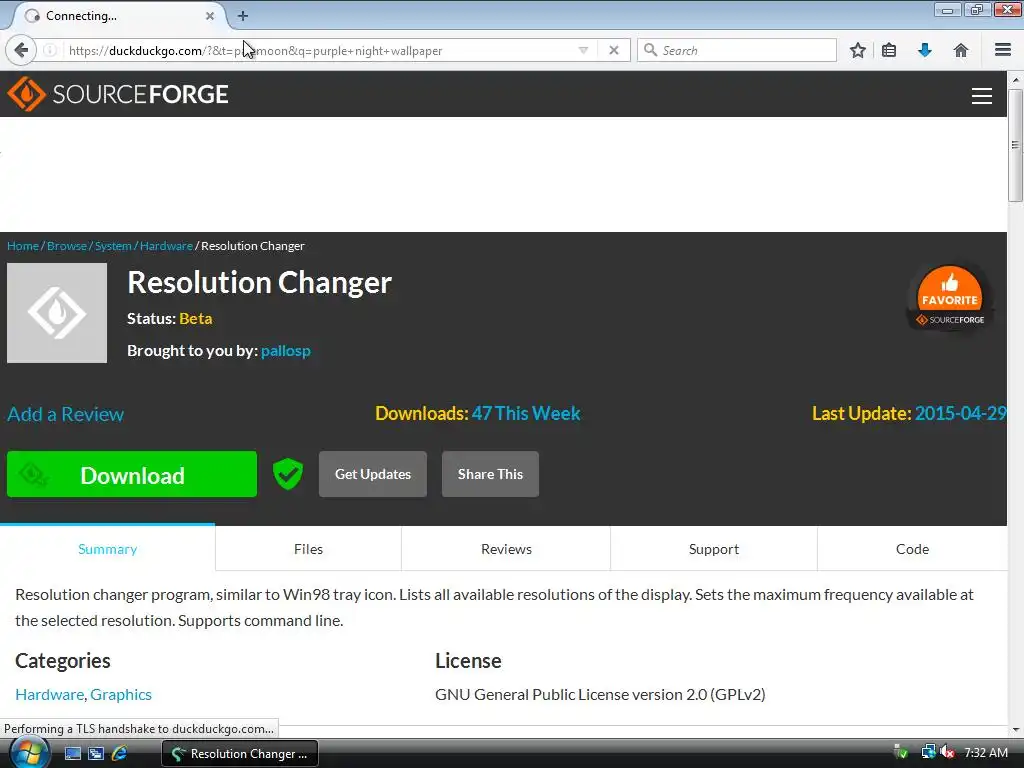The image size is (1024, 768).
Task: Select the Connecting... browser tab
Action: coord(118,16)
